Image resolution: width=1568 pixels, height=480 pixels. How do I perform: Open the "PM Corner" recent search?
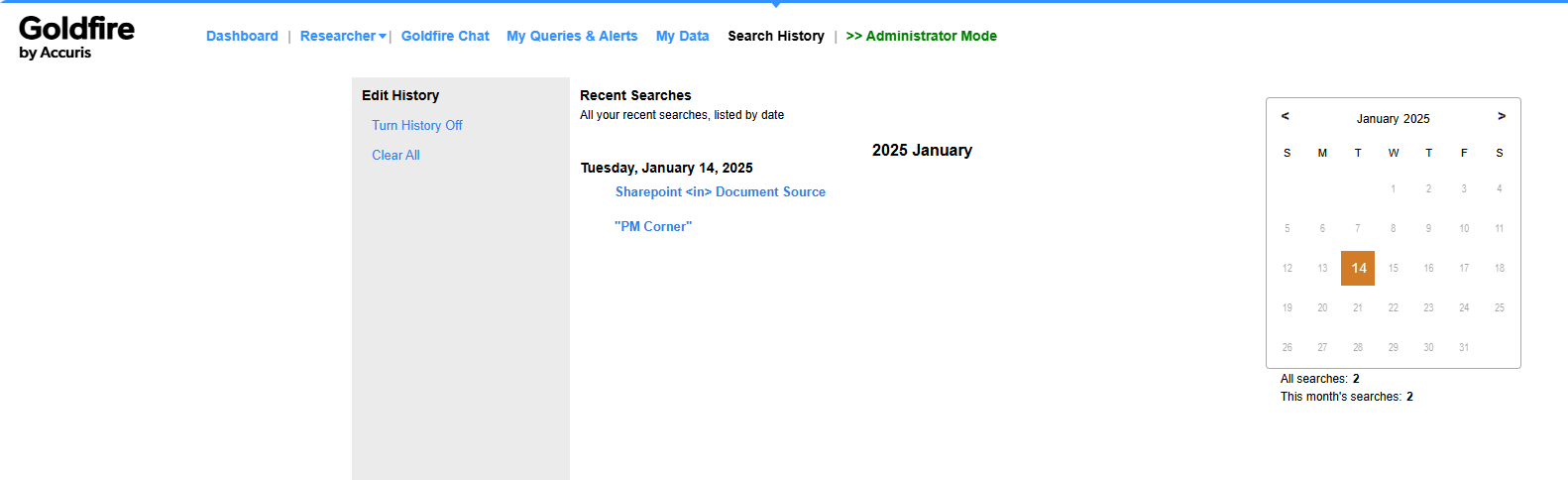pyautogui.click(x=653, y=226)
